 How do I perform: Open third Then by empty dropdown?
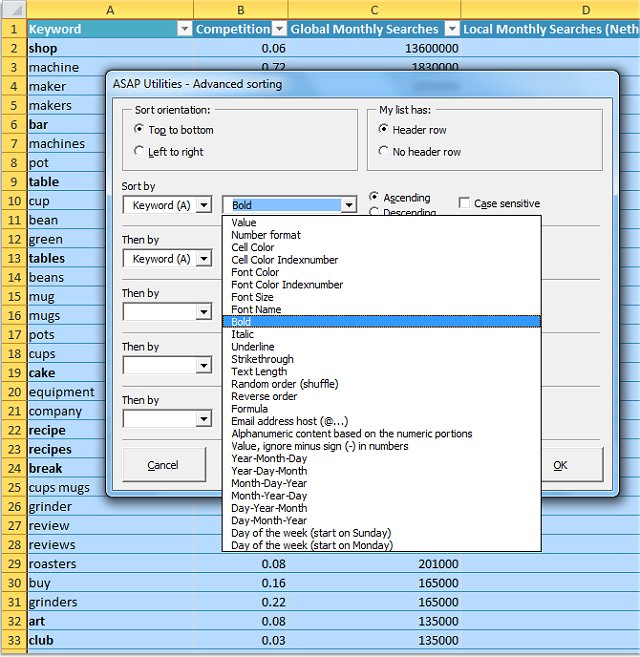(204, 365)
